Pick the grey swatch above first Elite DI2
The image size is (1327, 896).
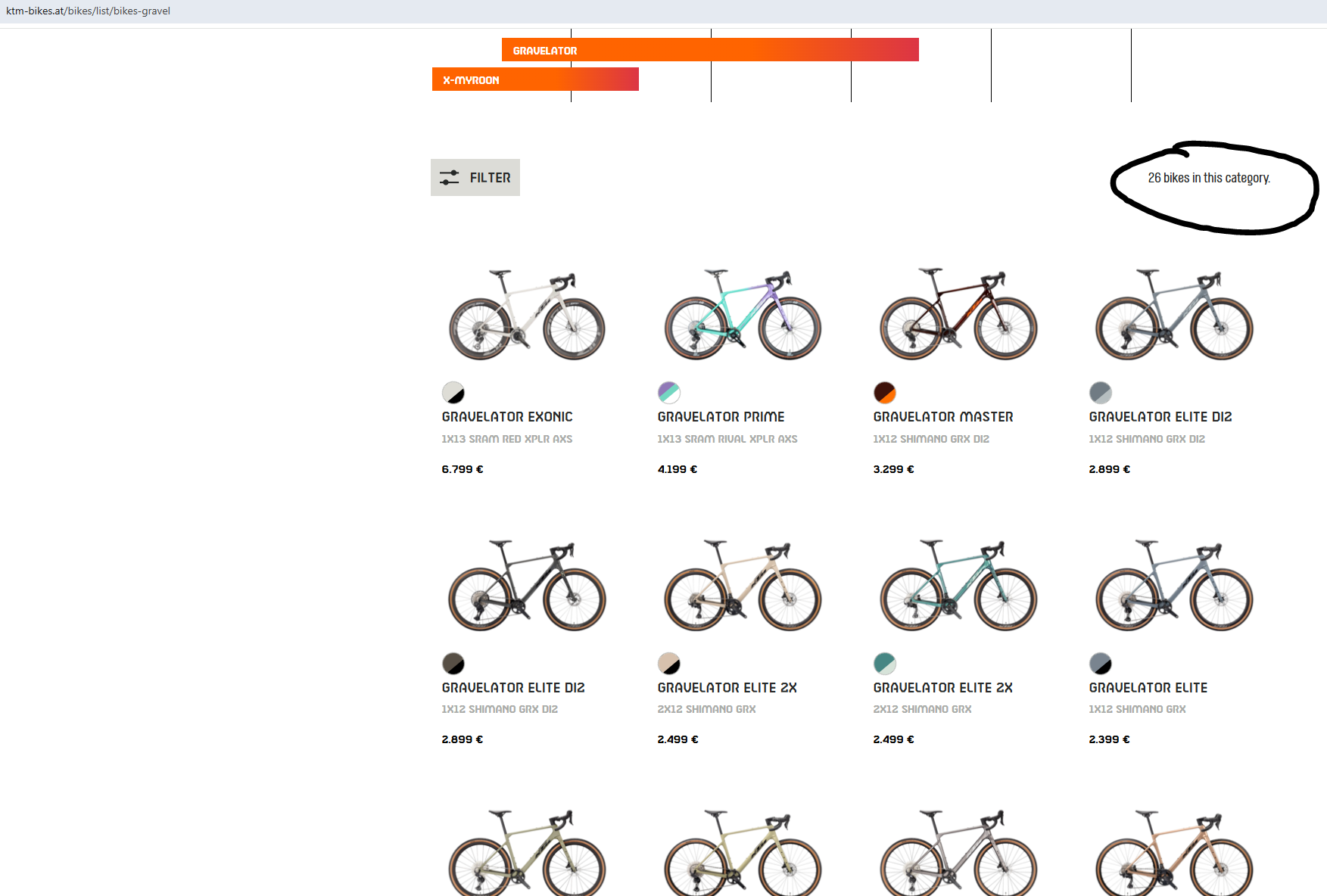(1101, 393)
